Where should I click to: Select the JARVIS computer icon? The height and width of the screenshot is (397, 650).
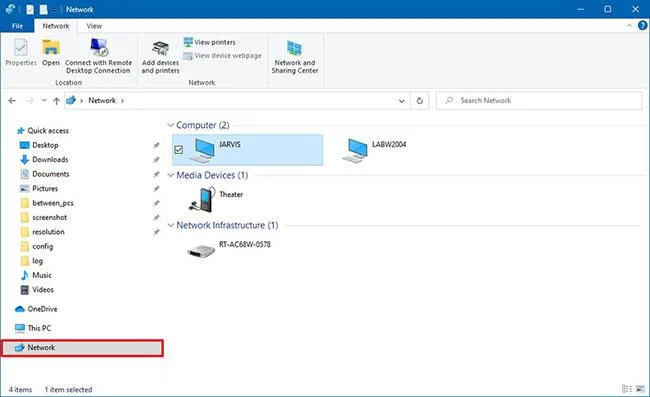[202, 150]
